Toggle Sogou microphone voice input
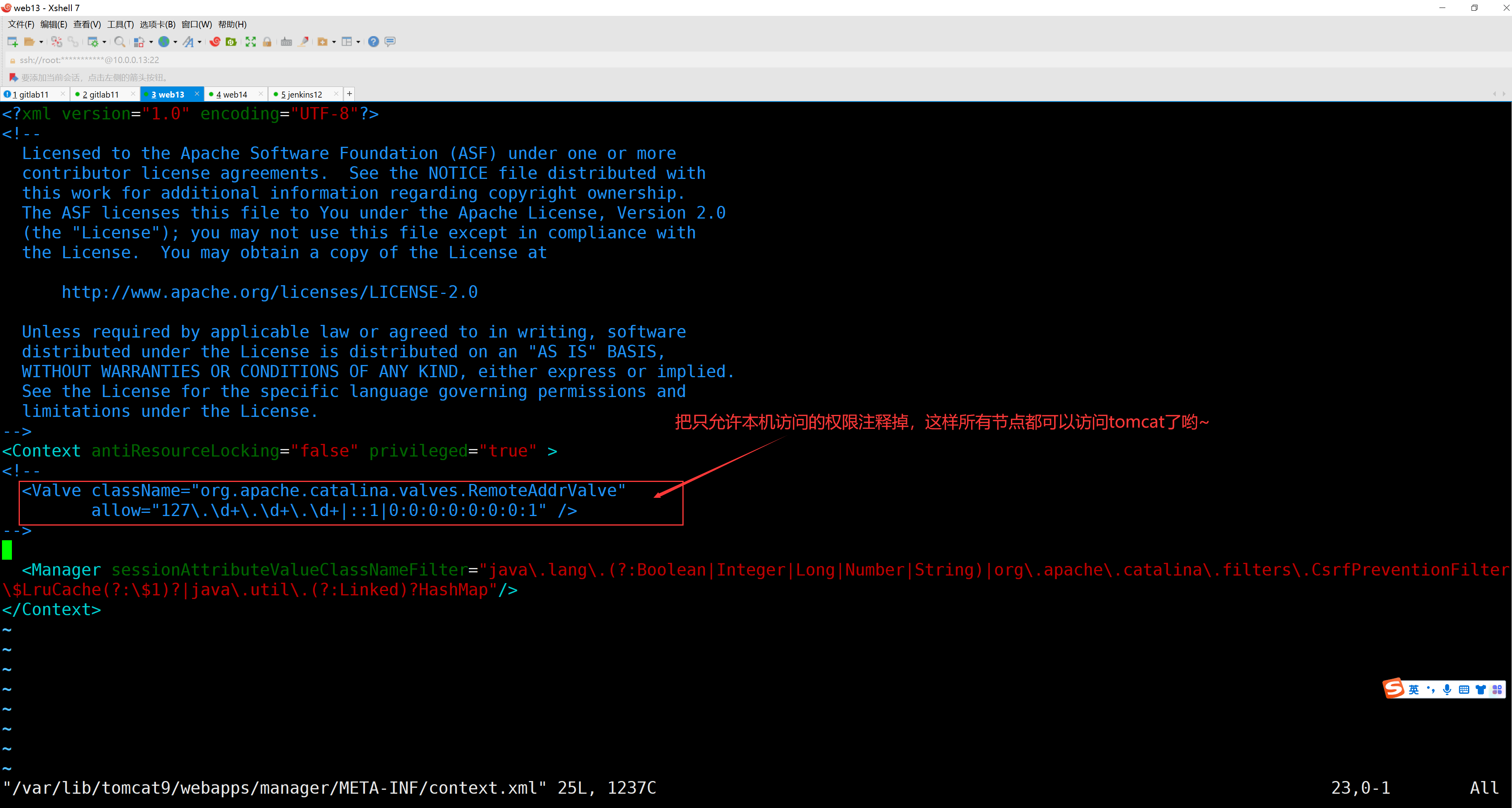 coord(1447,689)
